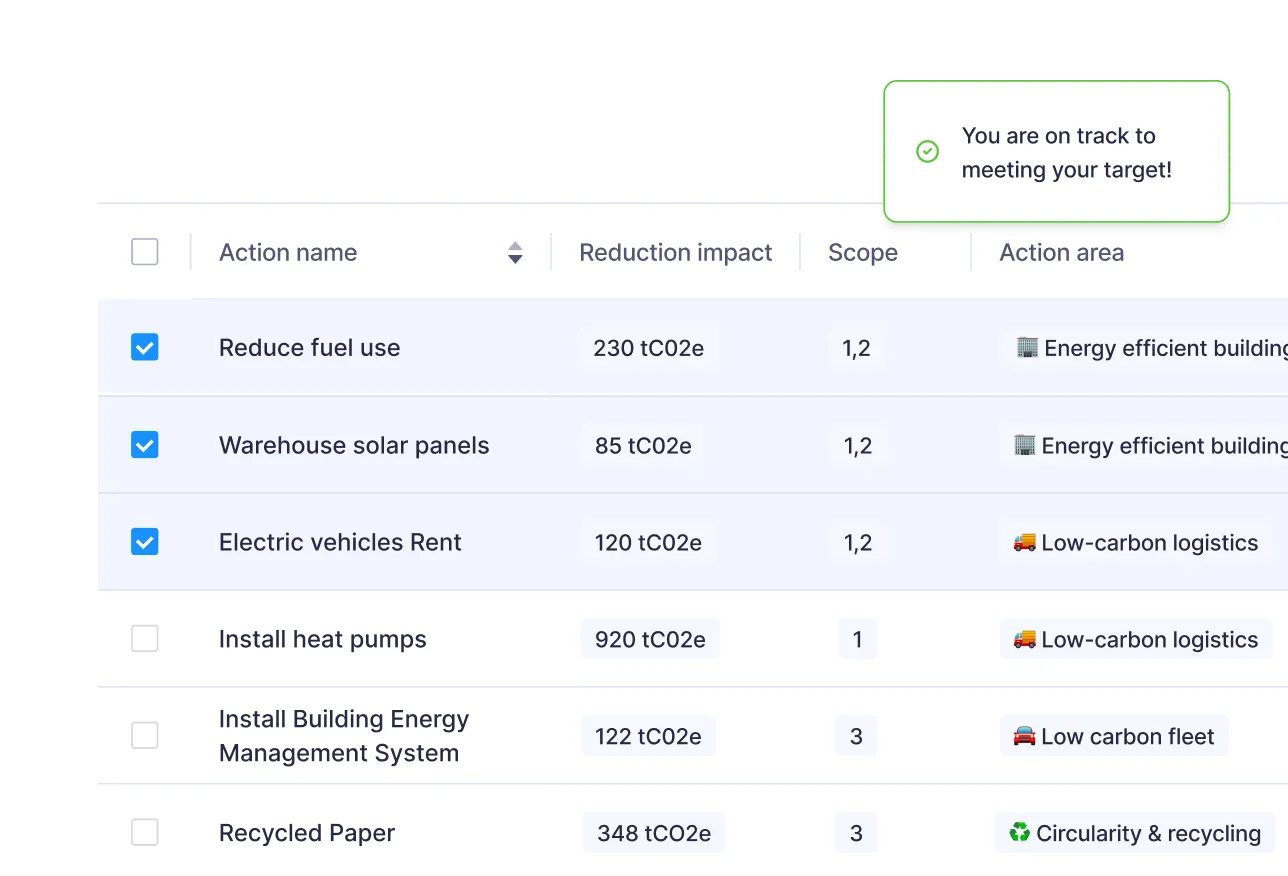1288x876 pixels.
Task: Select the recycling icon beside Circularity & recycling
Action: (1018, 832)
